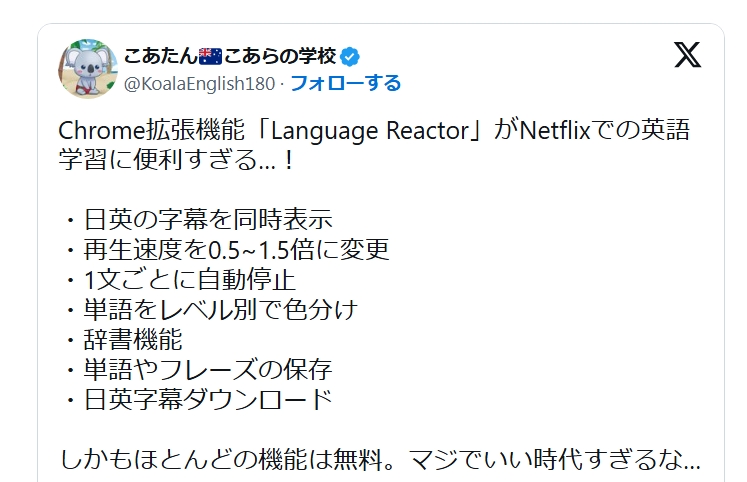
Task: Click the こあたん display name
Action: (161, 56)
